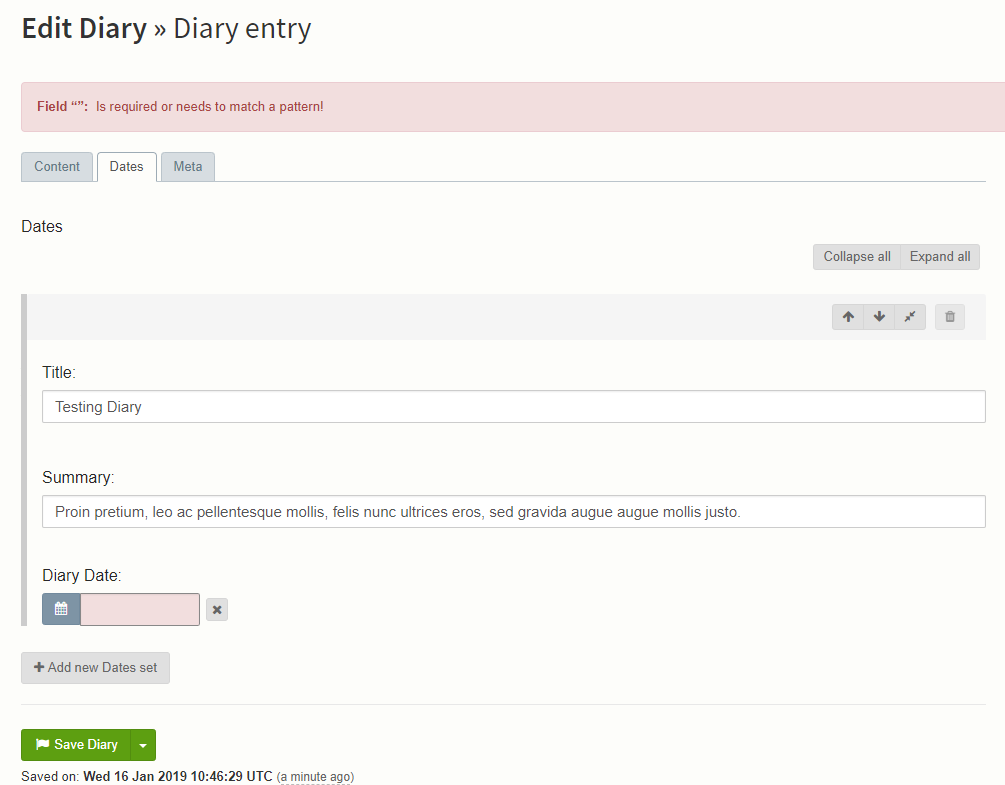Select the Dates tab

(126, 166)
